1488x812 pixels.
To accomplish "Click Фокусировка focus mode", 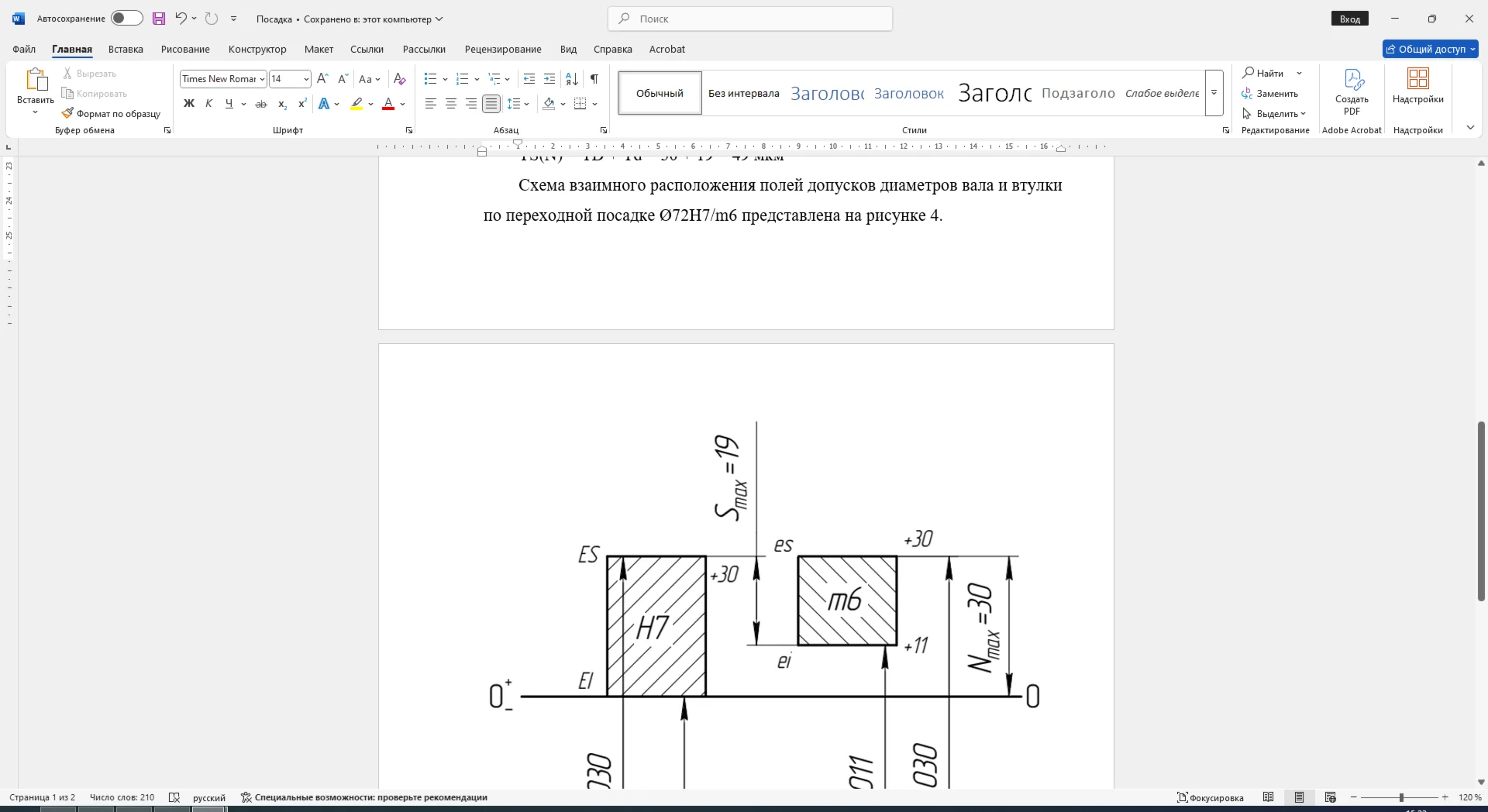I will click(1211, 797).
